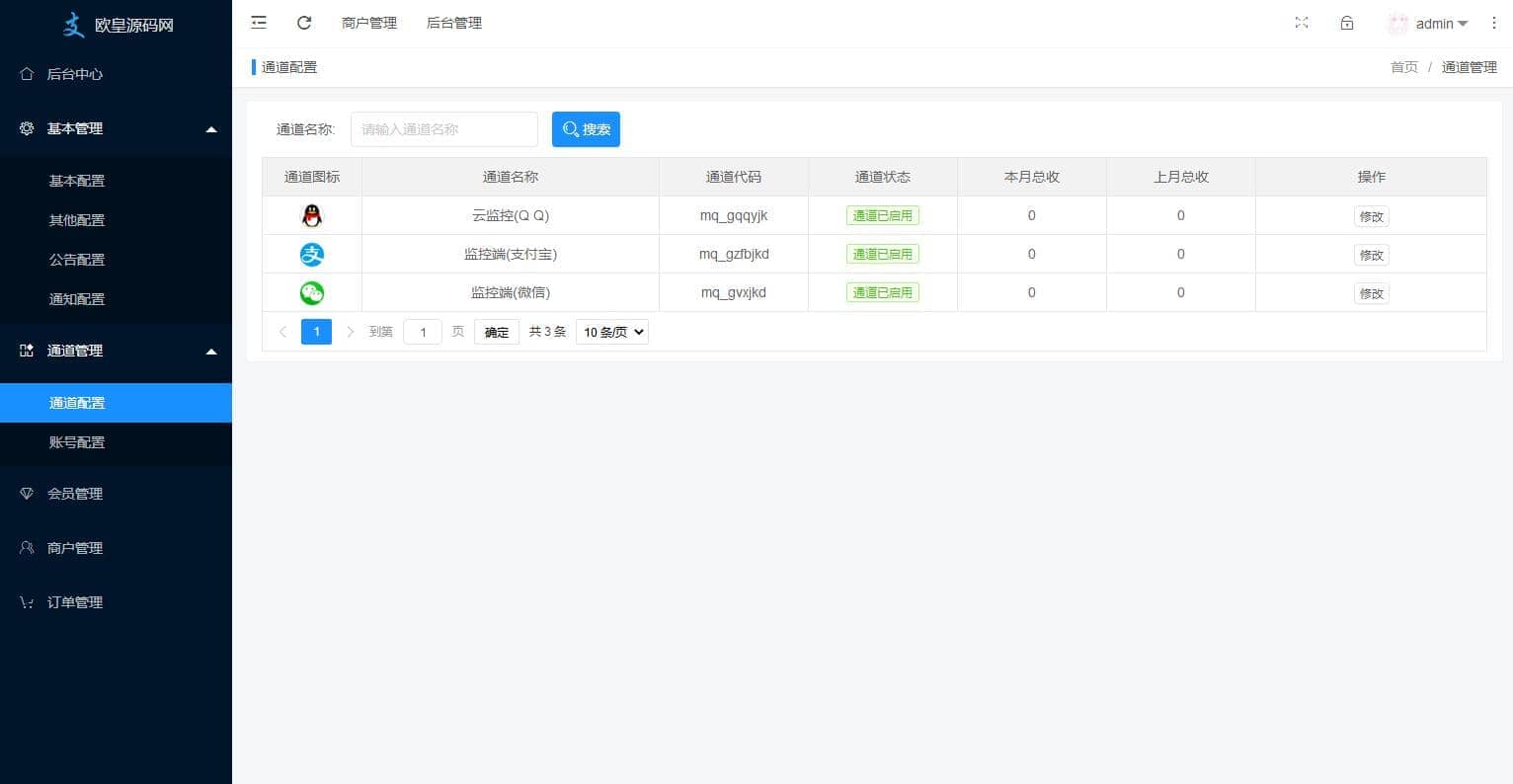This screenshot has height=784, width=1513.
Task: Focus the 通道名称 search input field
Action: [444, 129]
